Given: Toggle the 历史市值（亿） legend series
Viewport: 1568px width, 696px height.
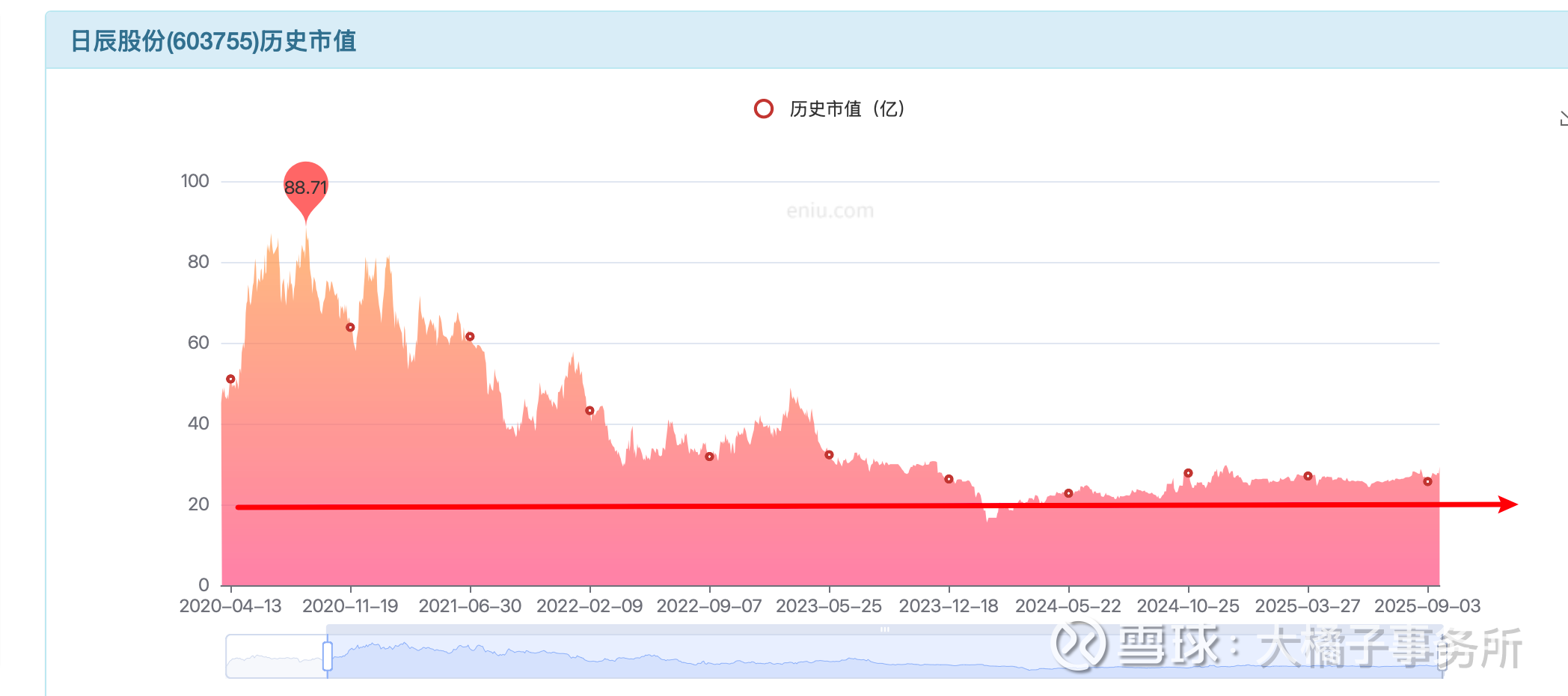Looking at the screenshot, I should (830, 109).
